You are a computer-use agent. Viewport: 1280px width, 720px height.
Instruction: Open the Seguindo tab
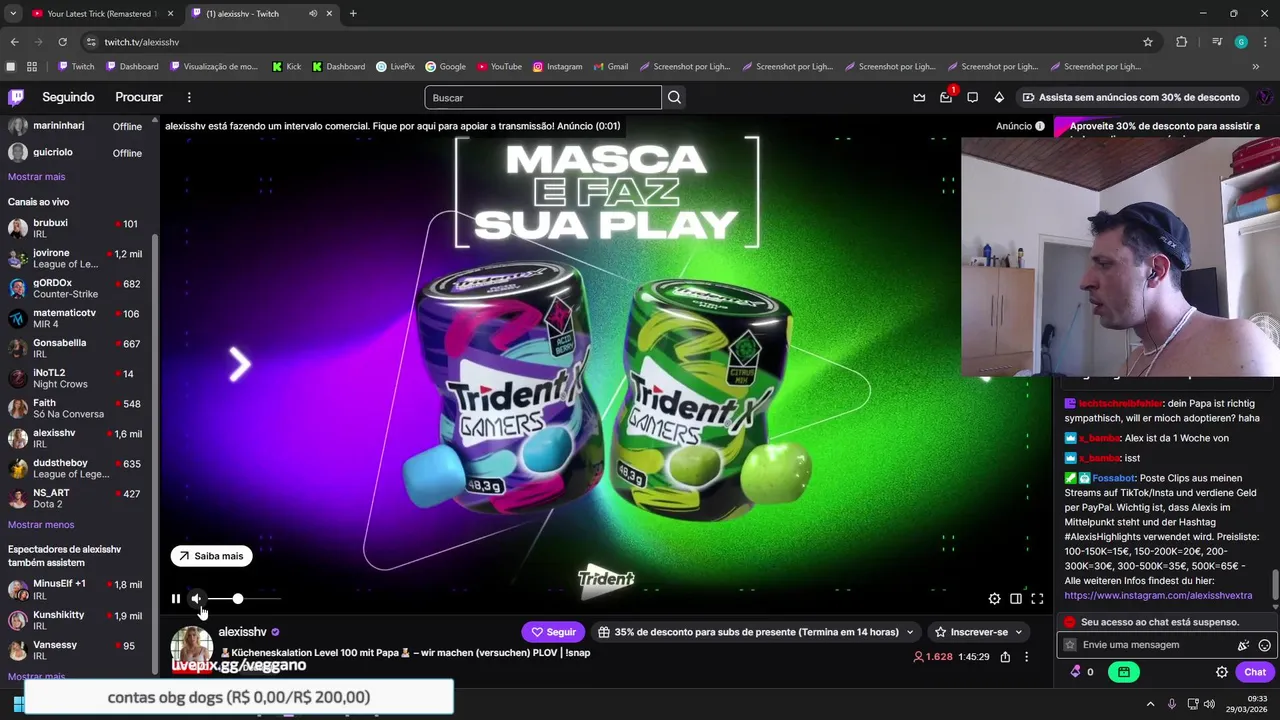click(68, 97)
